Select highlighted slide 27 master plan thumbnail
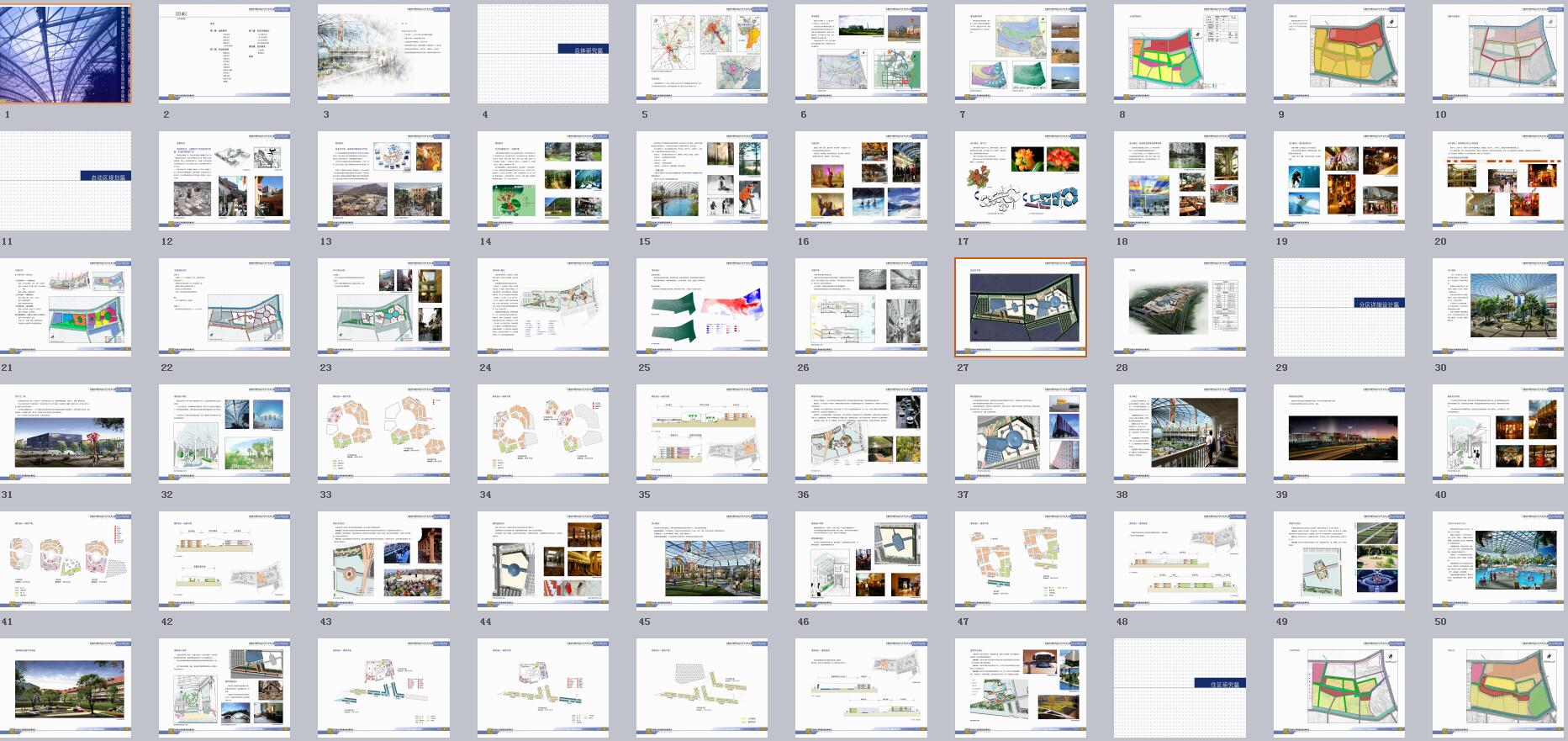This screenshot has width=1568, height=741. [1021, 307]
